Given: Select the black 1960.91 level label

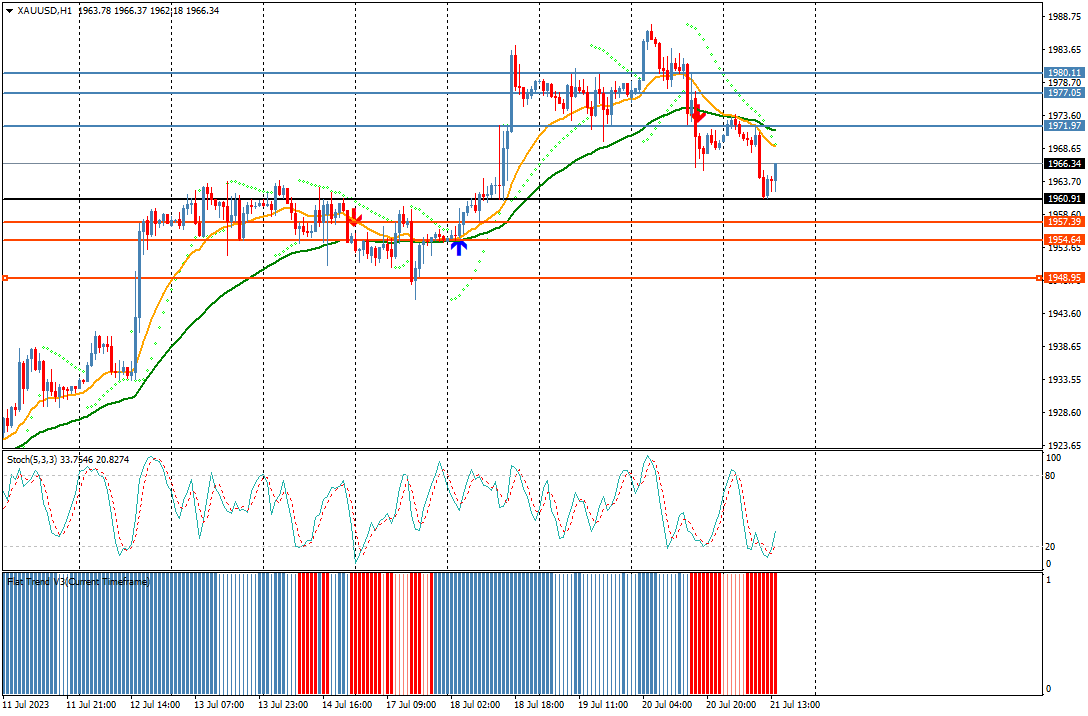Looking at the screenshot, I should [x=1064, y=199].
